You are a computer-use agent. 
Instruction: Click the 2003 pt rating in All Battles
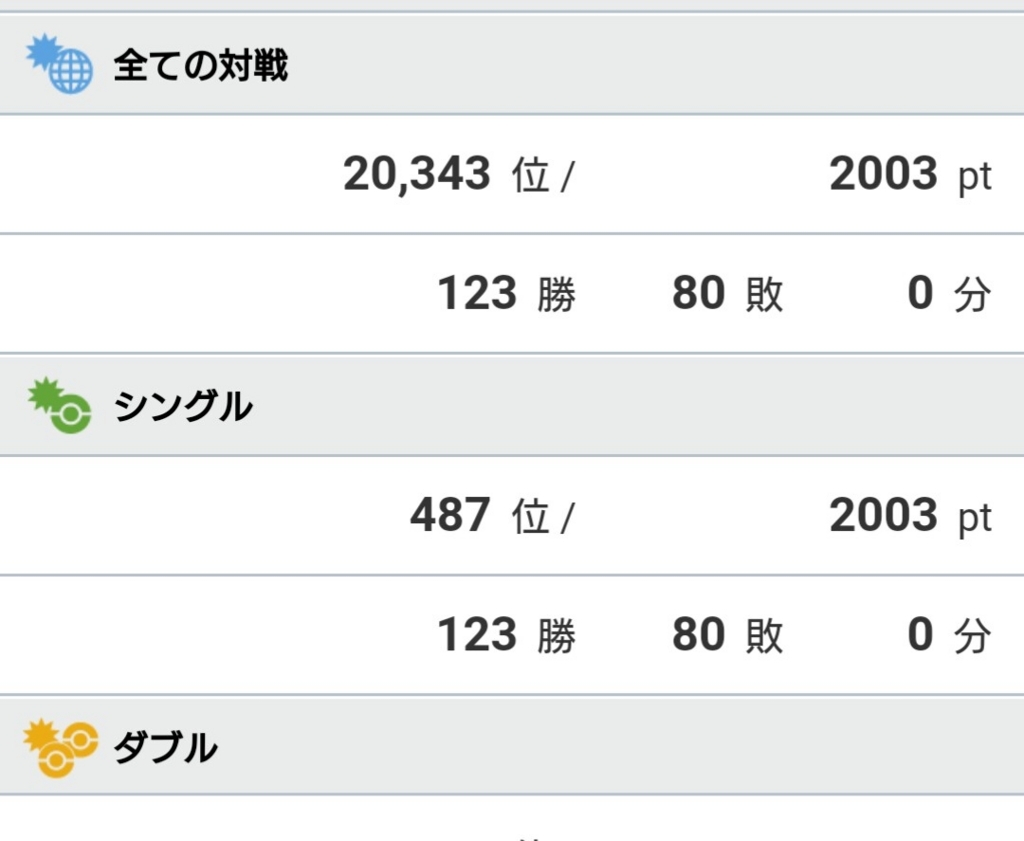(x=909, y=175)
